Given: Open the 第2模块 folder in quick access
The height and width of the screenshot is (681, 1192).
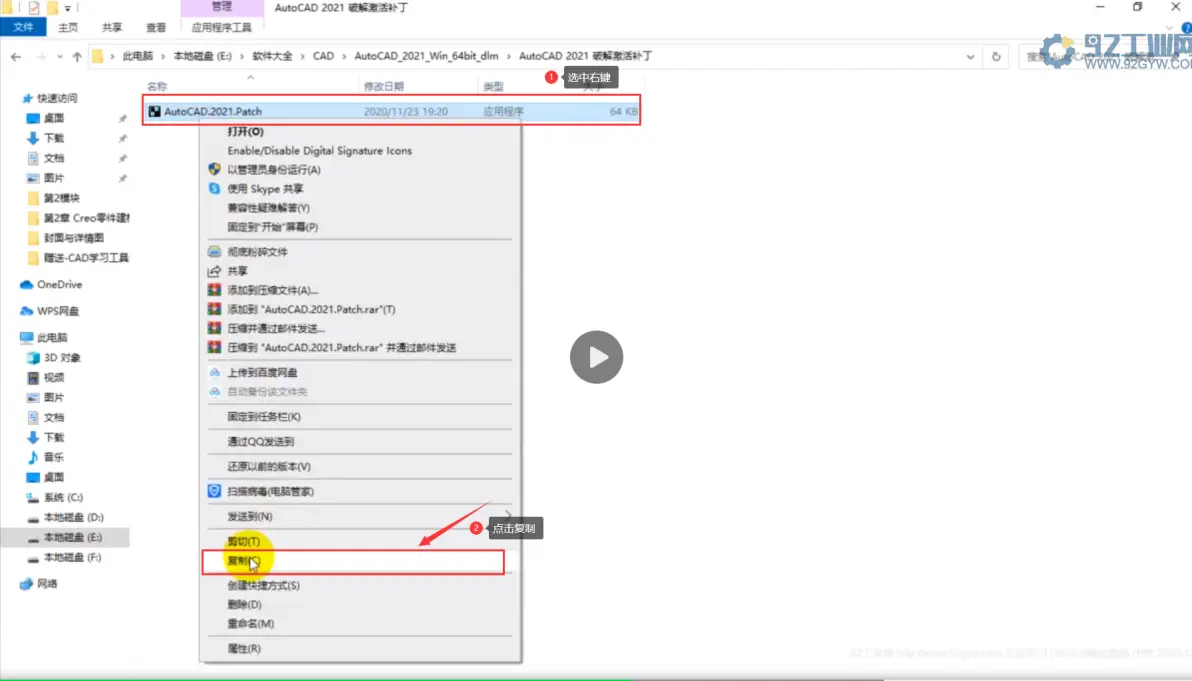Looking at the screenshot, I should 61,198.
